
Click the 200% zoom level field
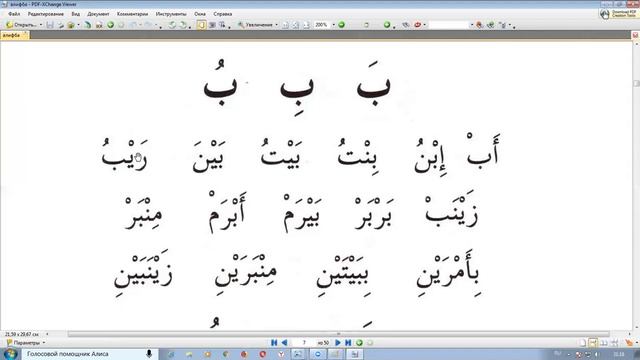coord(322,25)
